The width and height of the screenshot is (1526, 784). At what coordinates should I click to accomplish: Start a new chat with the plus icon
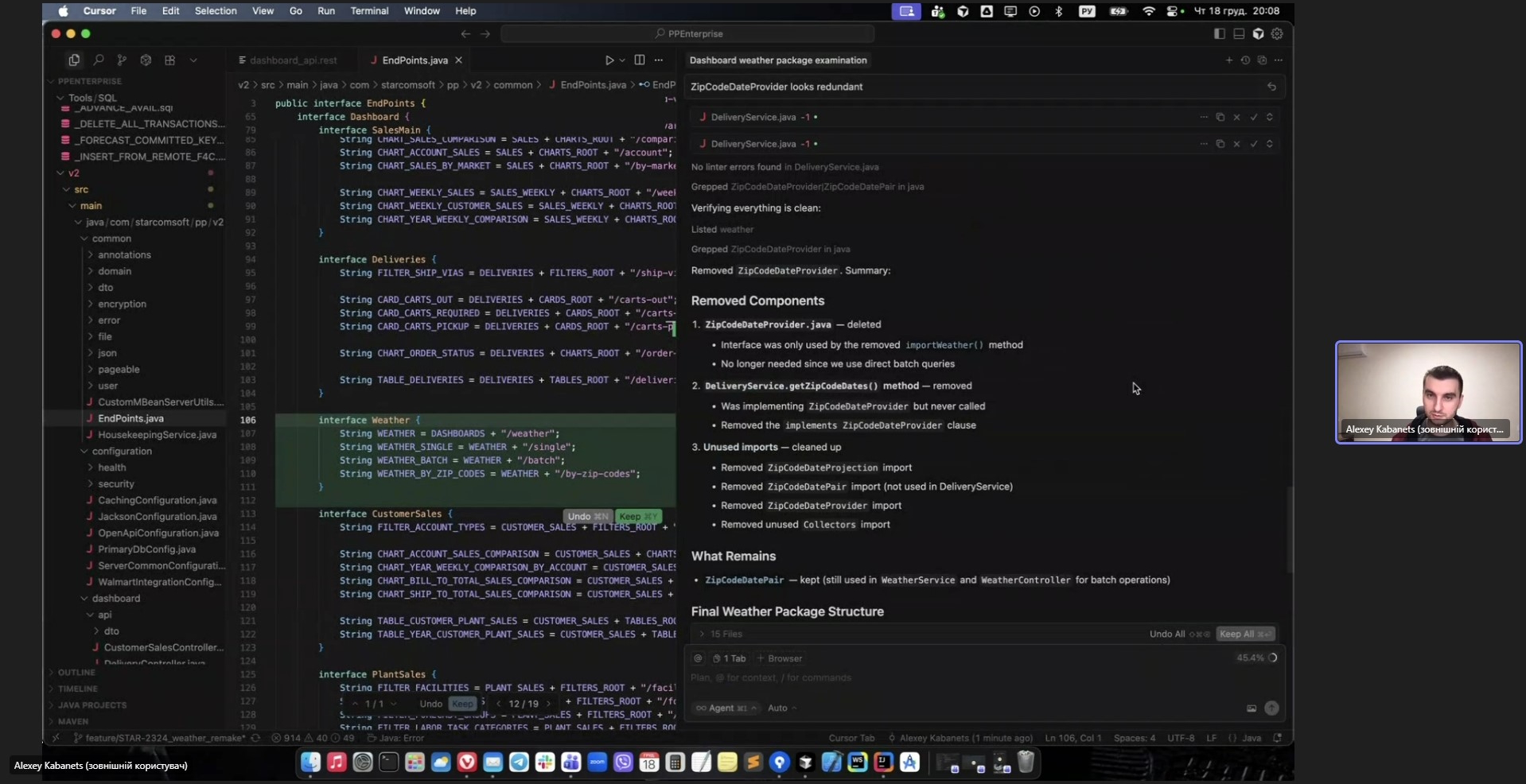[1228, 60]
